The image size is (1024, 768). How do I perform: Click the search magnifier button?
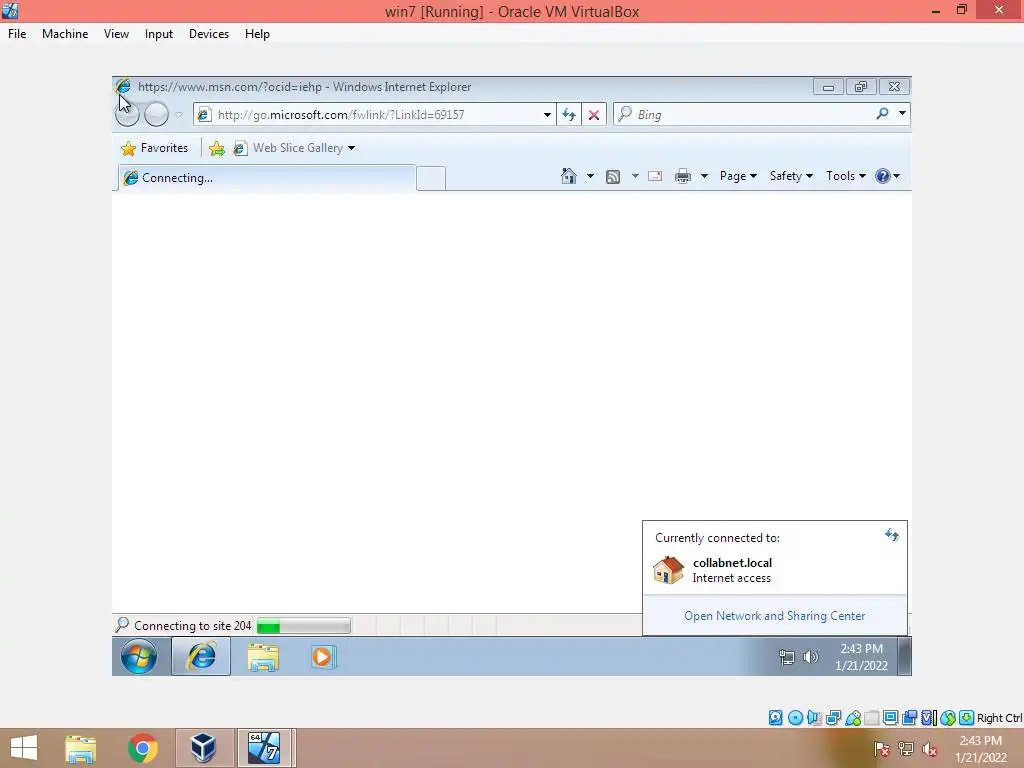[882, 114]
